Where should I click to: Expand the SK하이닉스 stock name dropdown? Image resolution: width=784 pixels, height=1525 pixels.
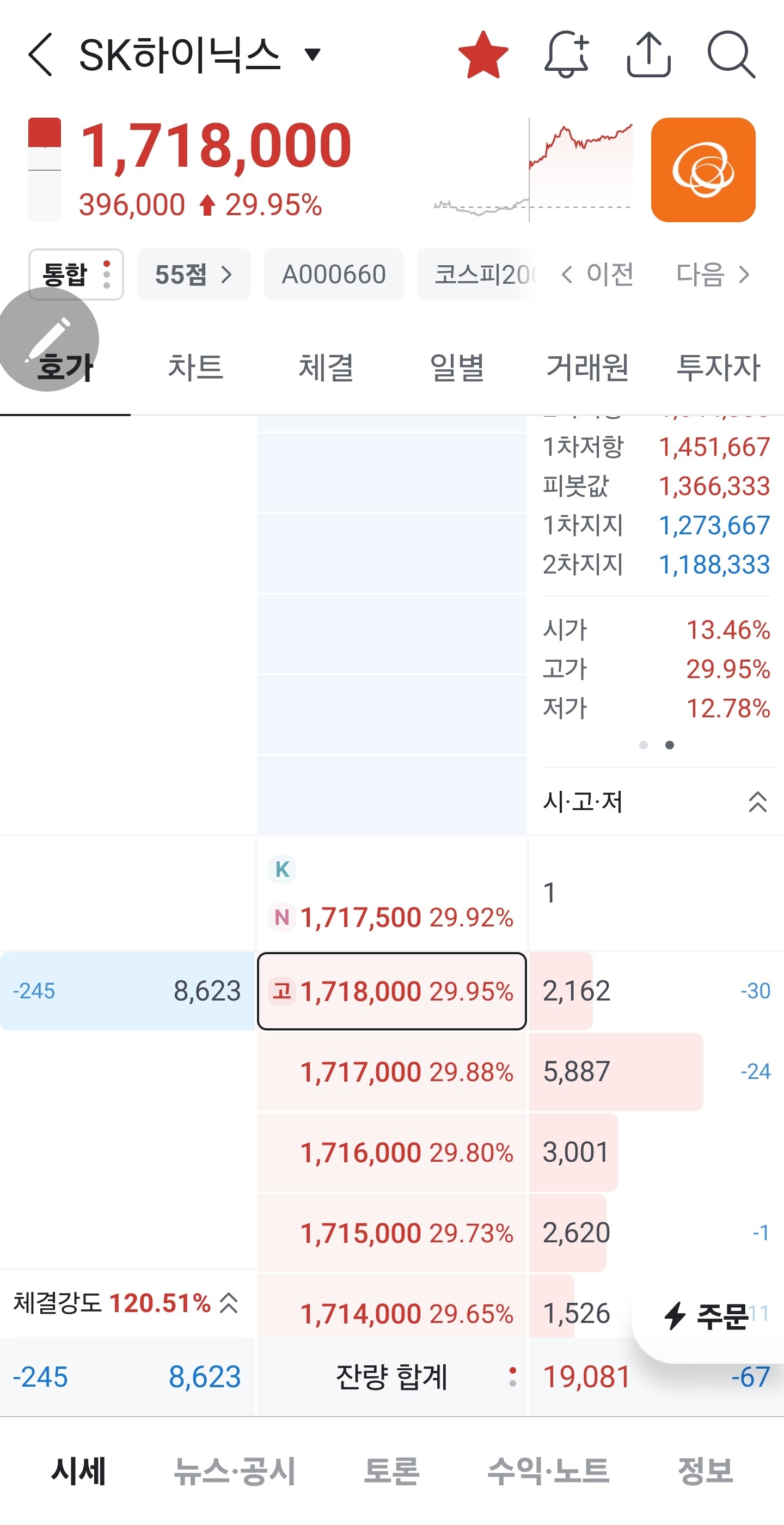coord(313,55)
